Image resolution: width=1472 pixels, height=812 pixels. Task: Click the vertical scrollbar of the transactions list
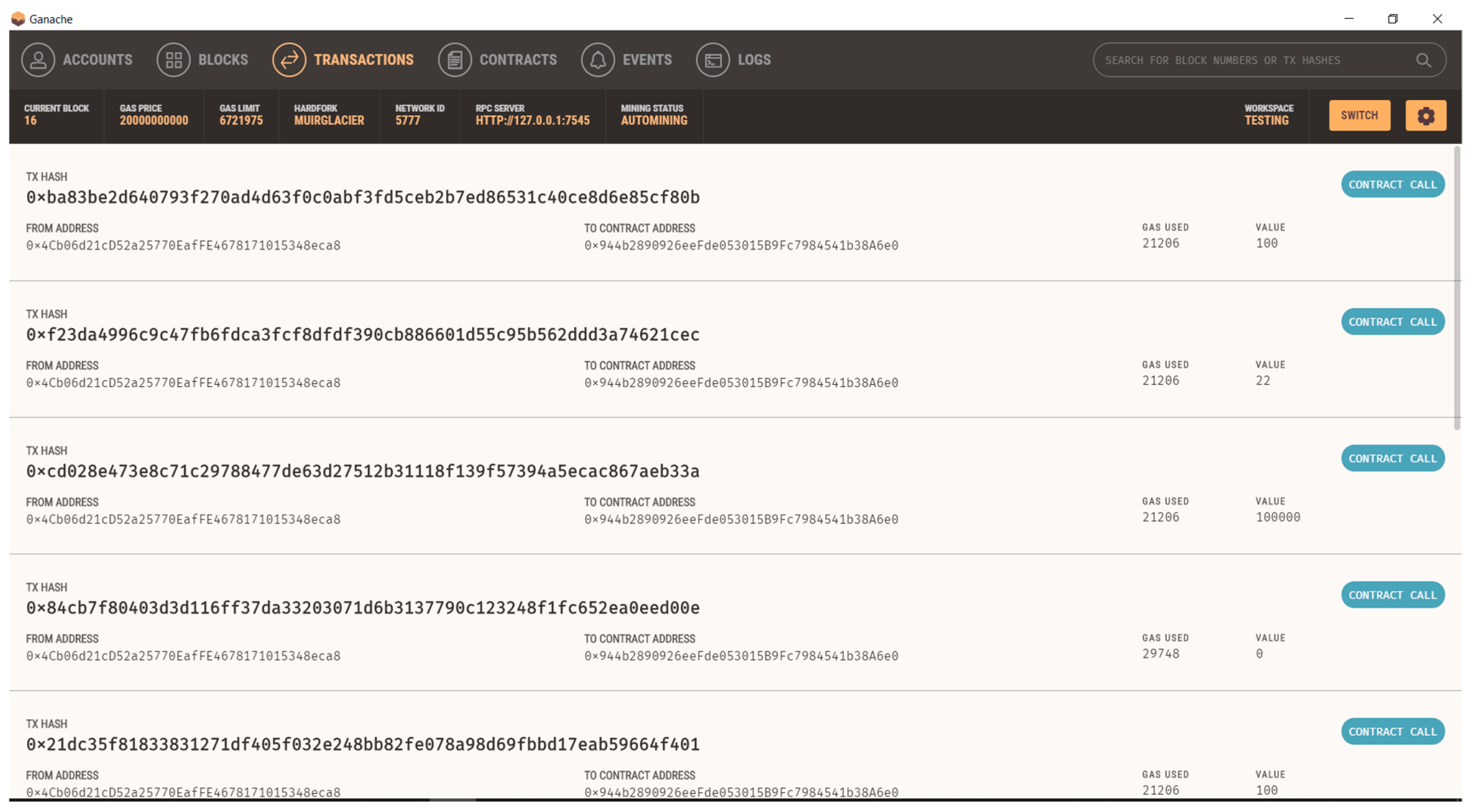[1457, 288]
